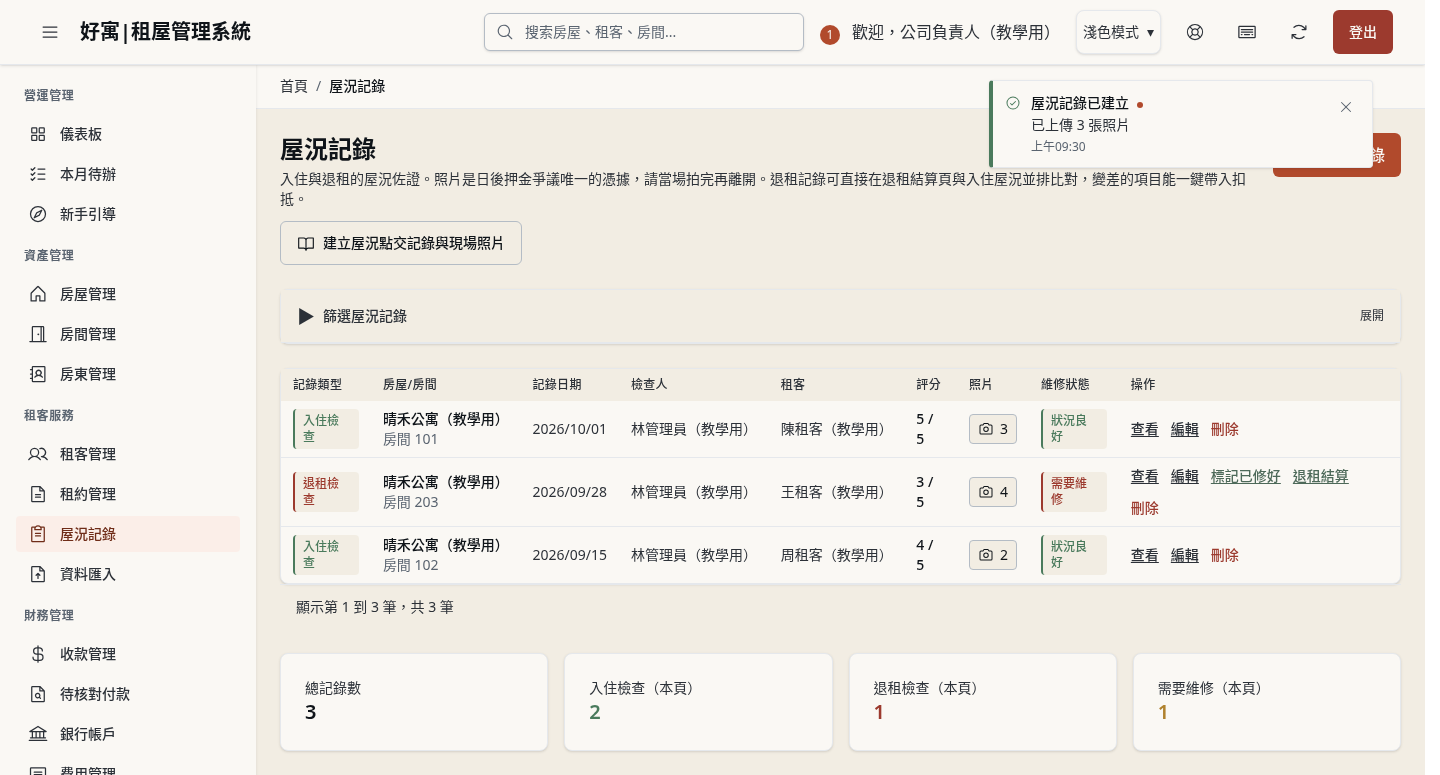Open the hamburger menu icon
Viewport: 1440px width, 775px height.
click(x=50, y=32)
